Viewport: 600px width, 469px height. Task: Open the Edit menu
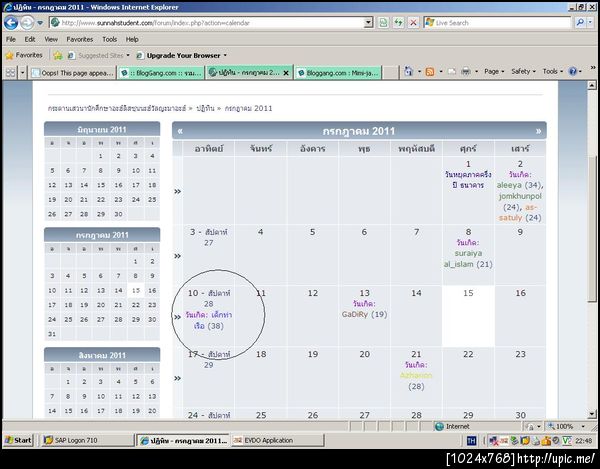pyautogui.click(x=30, y=39)
